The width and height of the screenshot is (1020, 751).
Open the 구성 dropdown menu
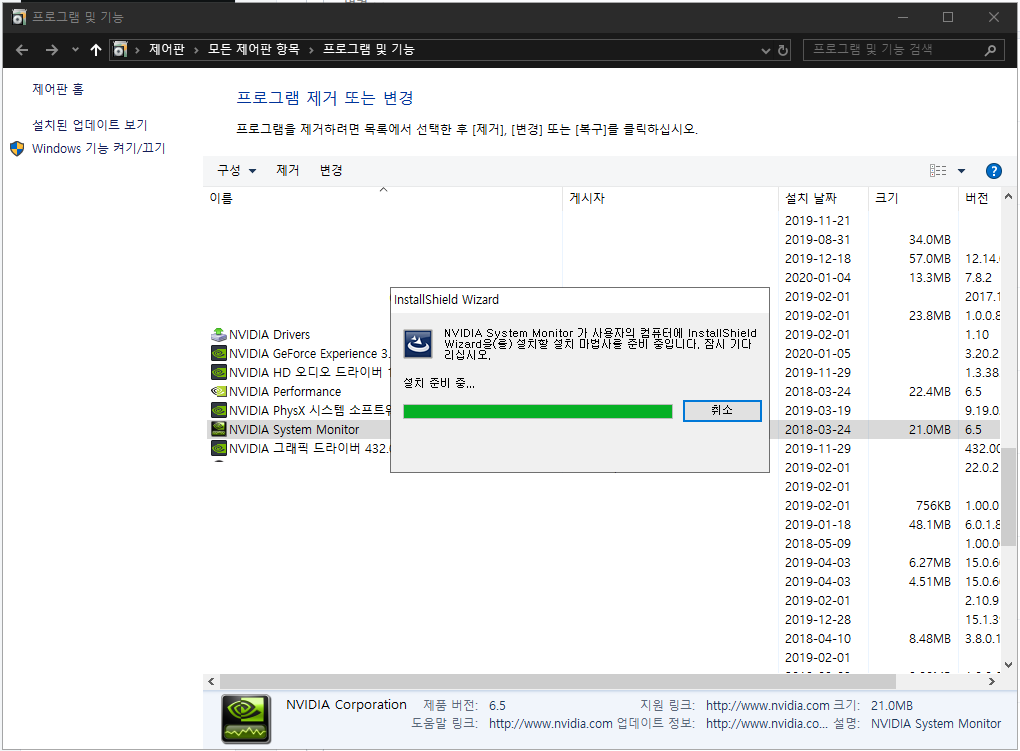(236, 171)
